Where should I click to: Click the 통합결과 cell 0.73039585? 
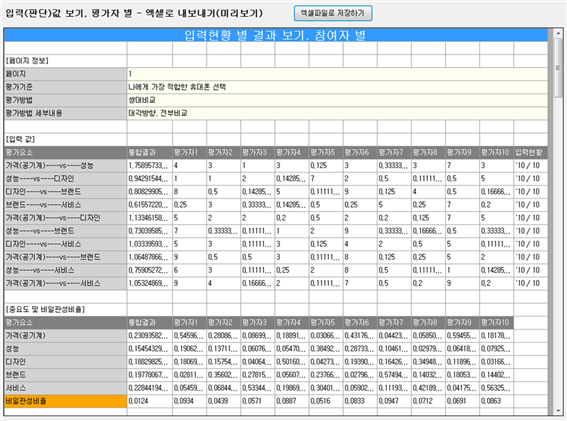pos(150,231)
